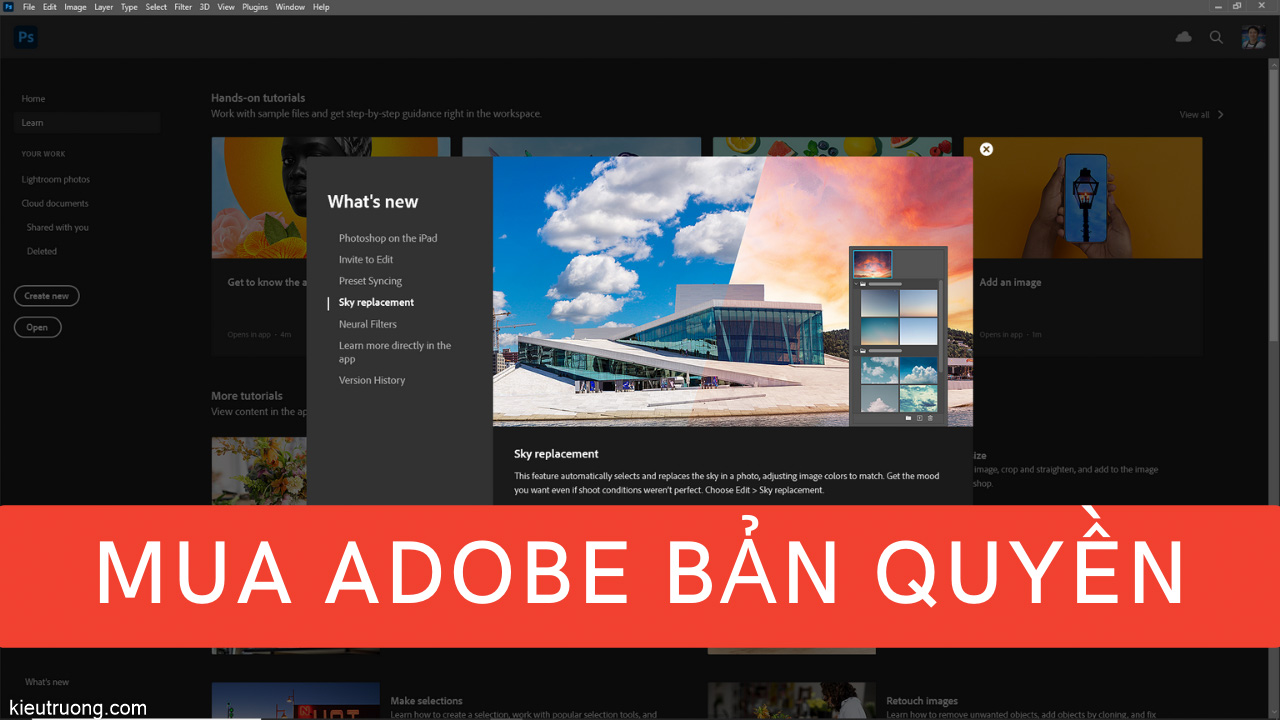This screenshot has height=720, width=1280.
Task: Click the Photoshop Ps logo icon
Action: tap(26, 37)
